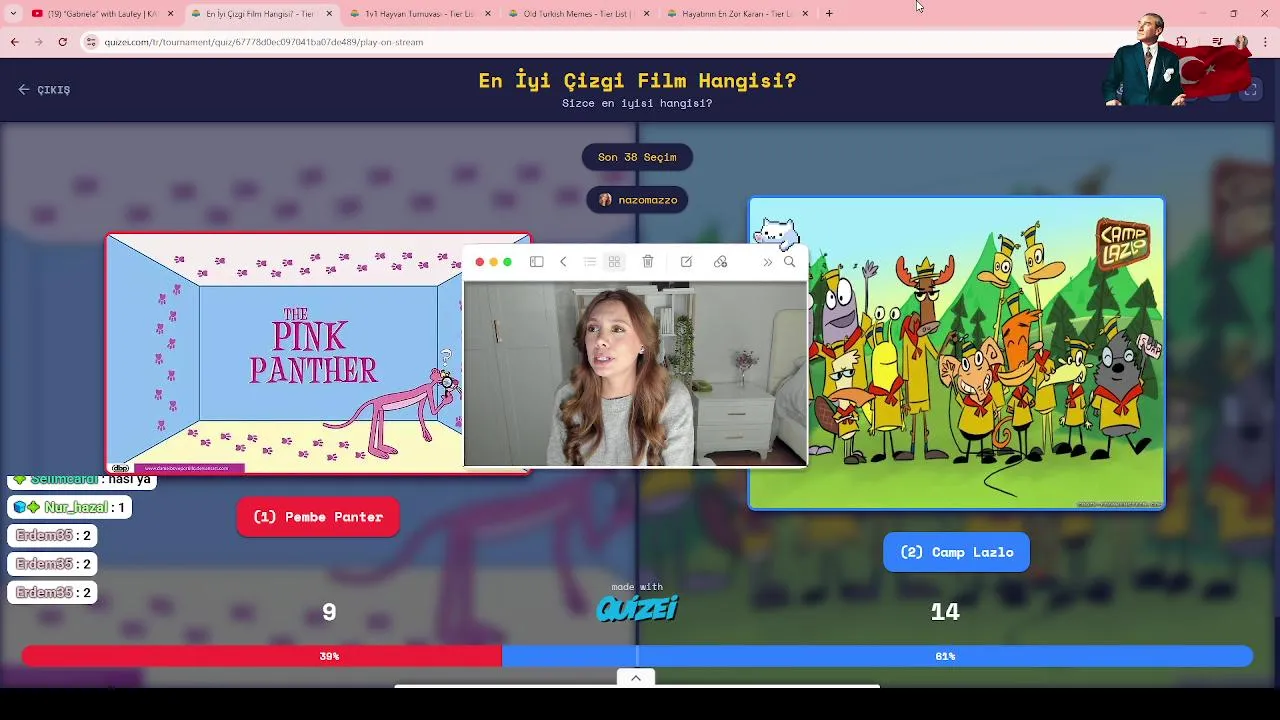Click the Nur_hazal : 1 chat message
This screenshot has width=1280, height=720.
pyautogui.click(x=70, y=507)
